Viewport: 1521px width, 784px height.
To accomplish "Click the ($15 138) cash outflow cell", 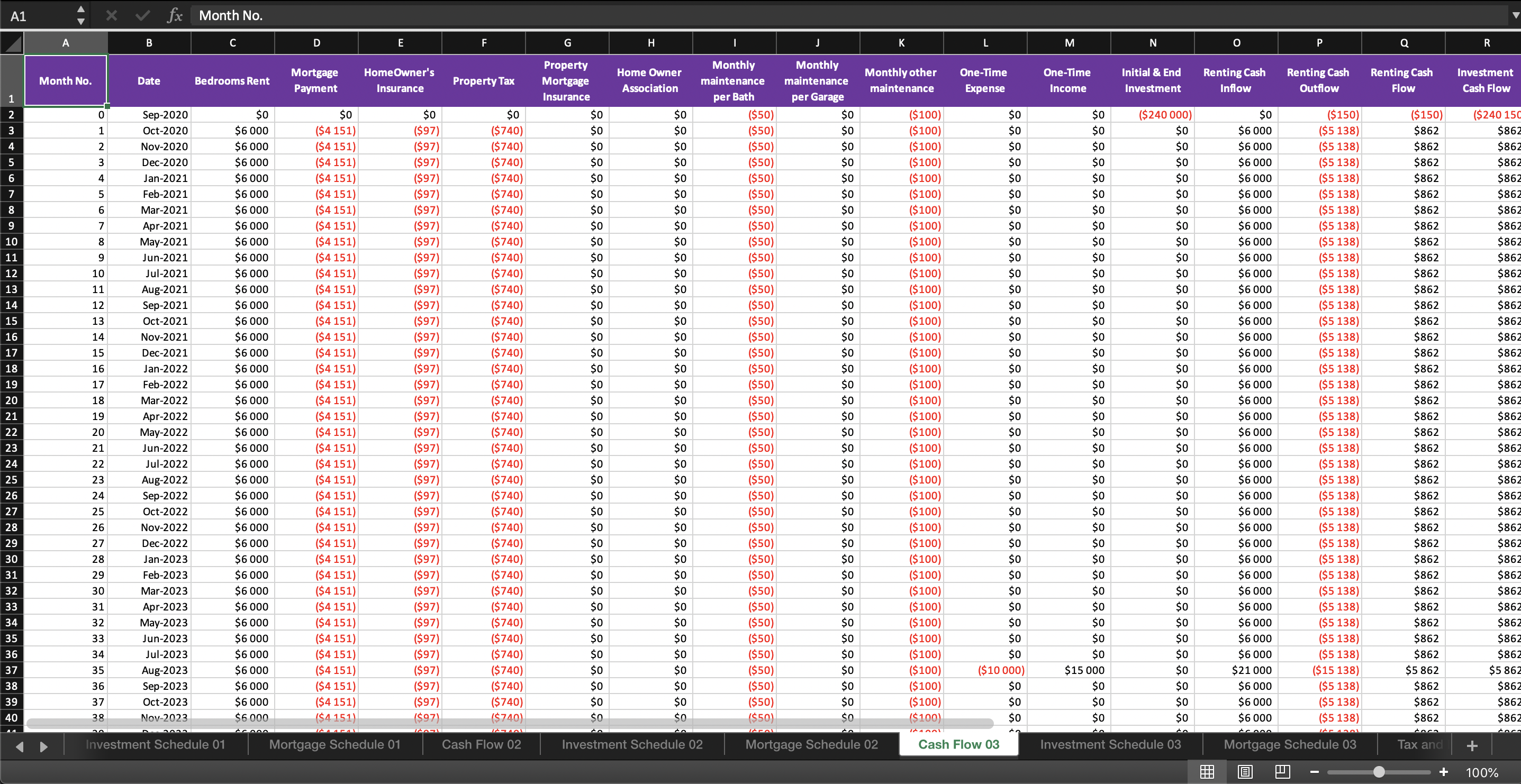I will coord(1320,670).
